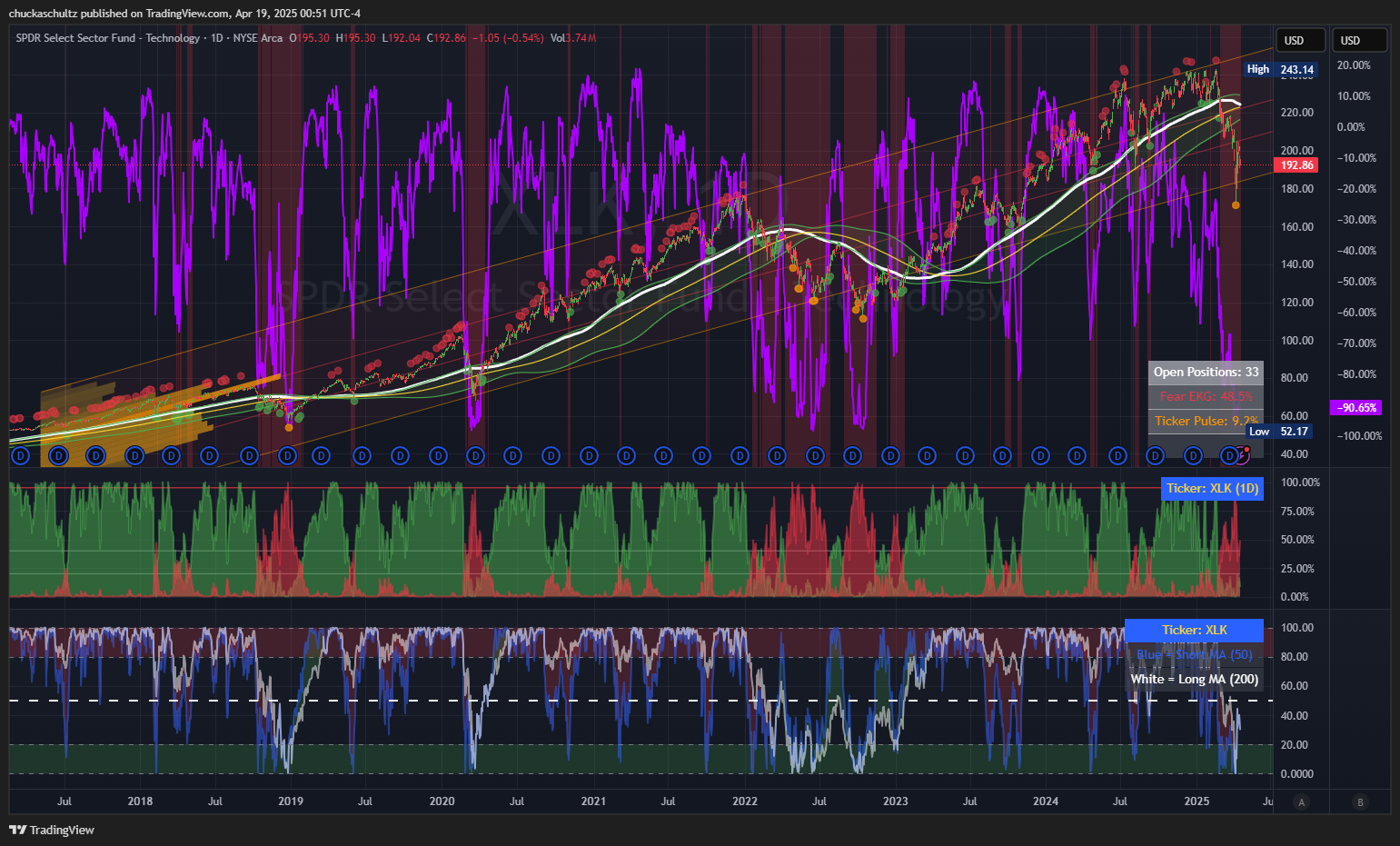Click the dividend D marker beside the lightning icon
Screen dimensions: 1400x846
pyautogui.click(x=1229, y=455)
